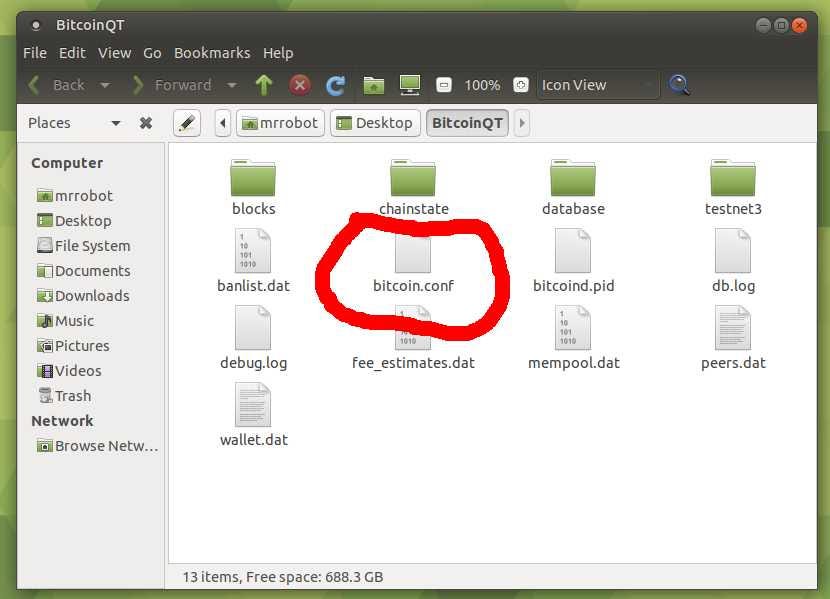Navigate up one directory using the Up arrow

coord(263,85)
